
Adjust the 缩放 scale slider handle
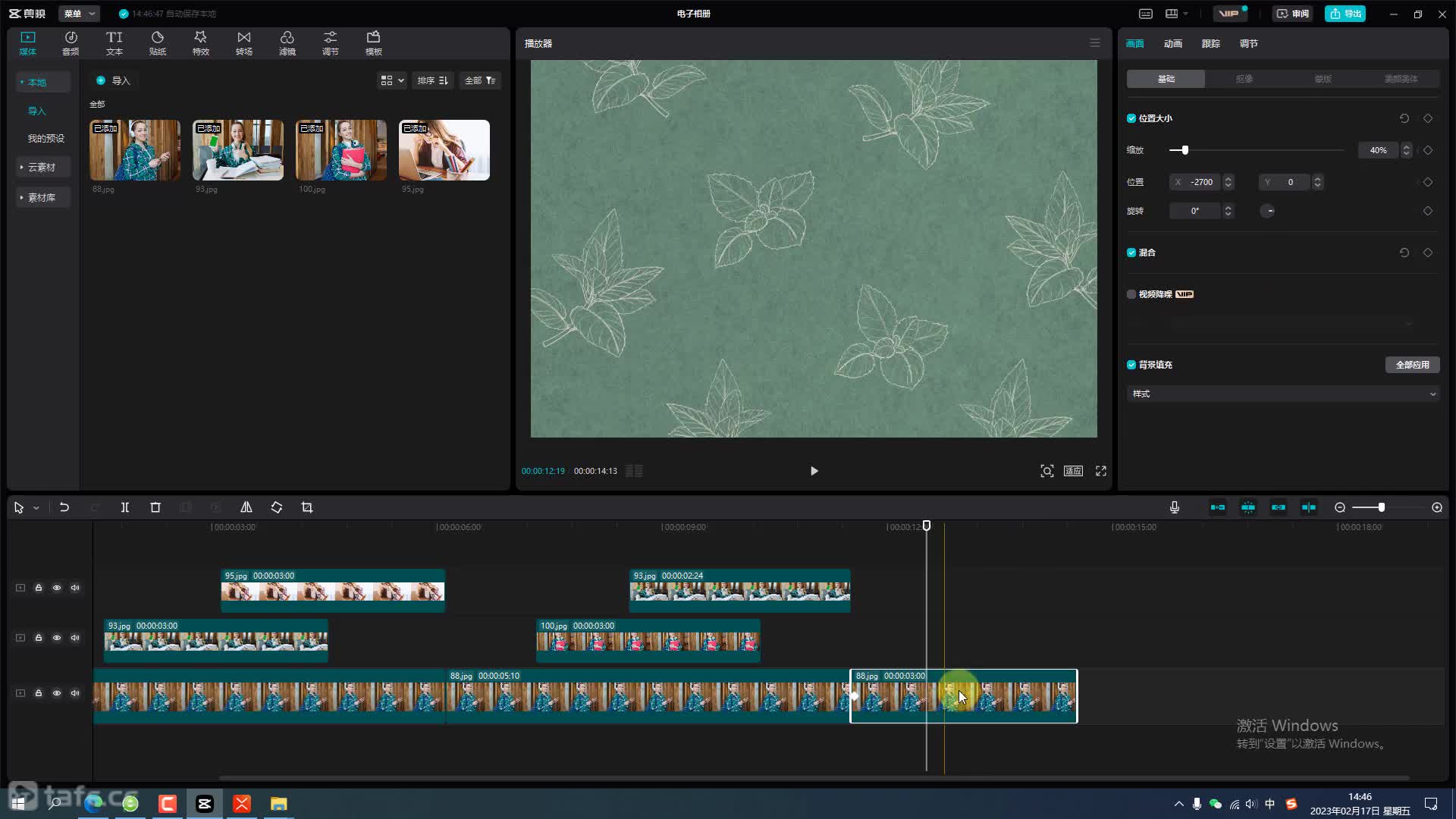pyautogui.click(x=1185, y=150)
